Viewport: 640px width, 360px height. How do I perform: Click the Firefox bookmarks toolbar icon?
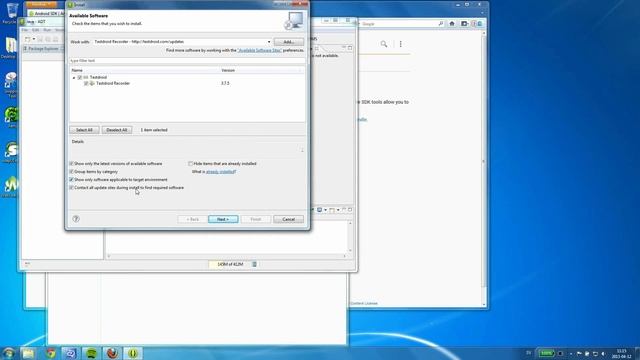pos(464,24)
